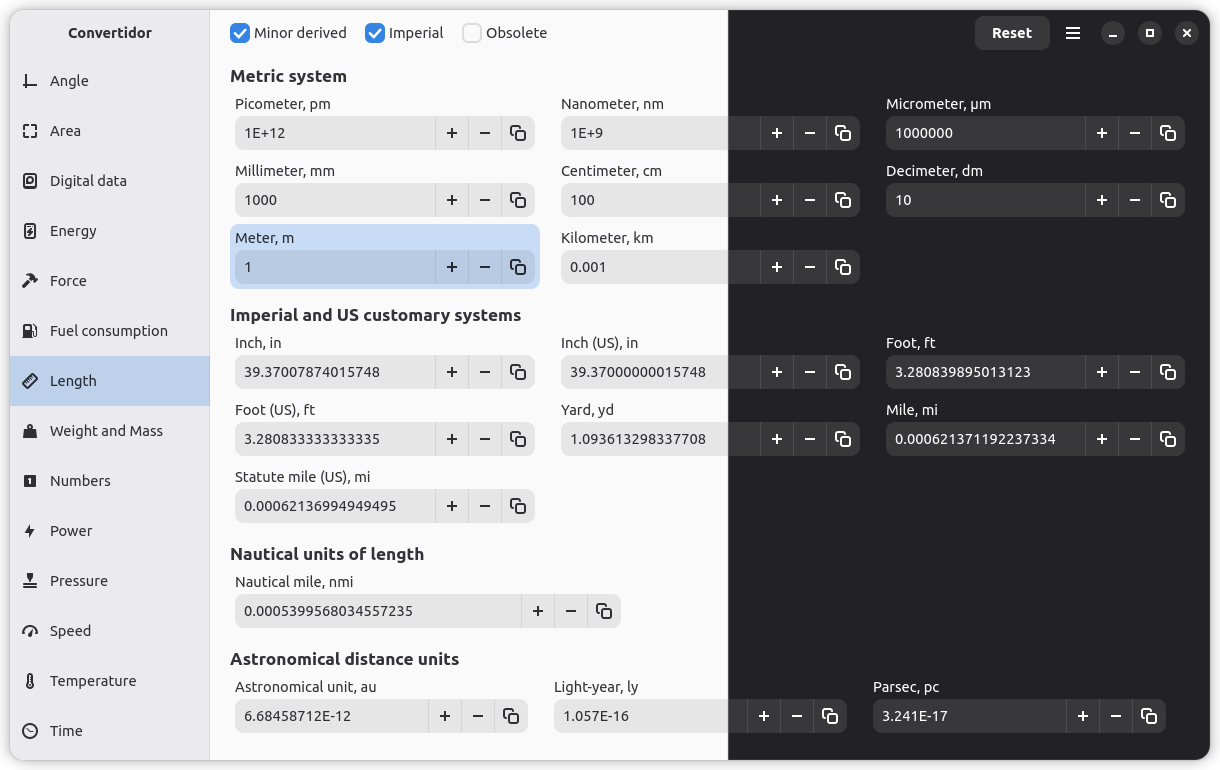This screenshot has width=1220, height=770.
Task: Decrease the Astronomical unit value
Action: pyautogui.click(x=478, y=716)
